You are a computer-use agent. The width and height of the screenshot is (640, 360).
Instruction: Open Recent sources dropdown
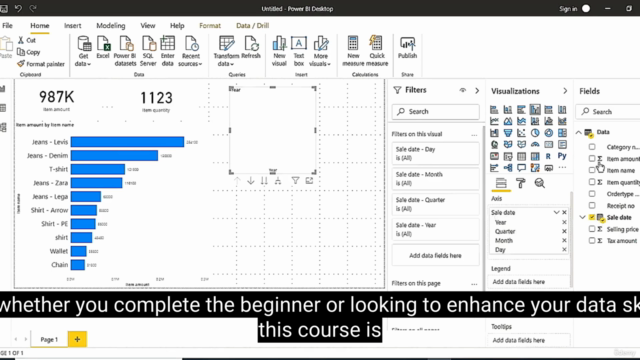(191, 51)
